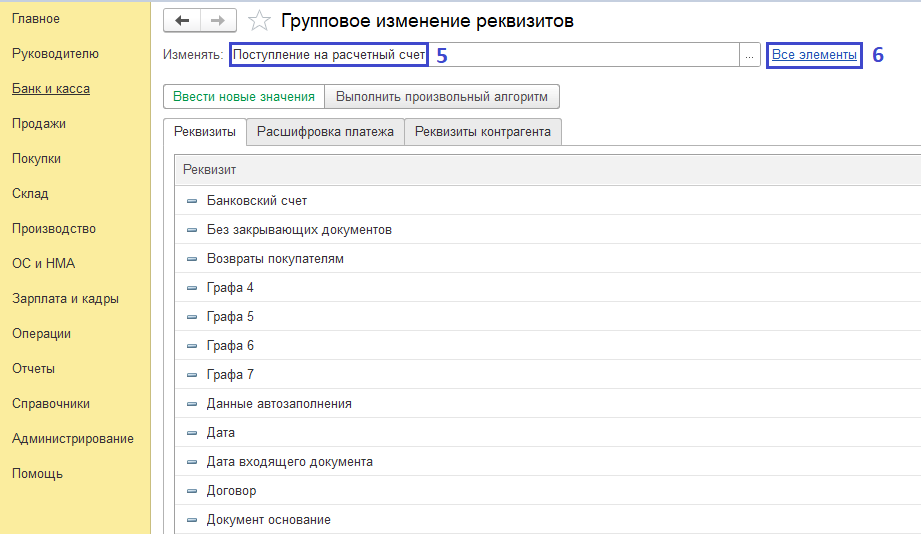This screenshot has height=534, width=921.
Task: Go to the Продажи section
Action: pyautogui.click(x=39, y=124)
